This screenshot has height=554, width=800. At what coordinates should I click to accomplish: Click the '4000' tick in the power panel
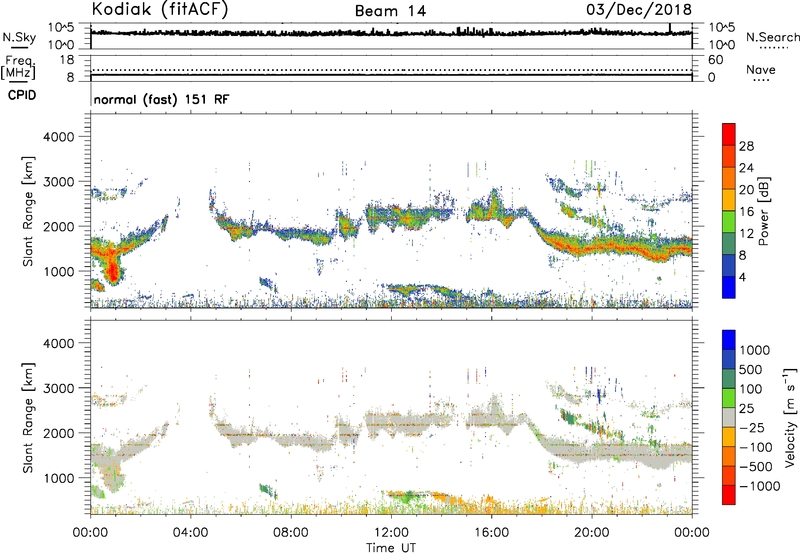pyautogui.click(x=58, y=137)
